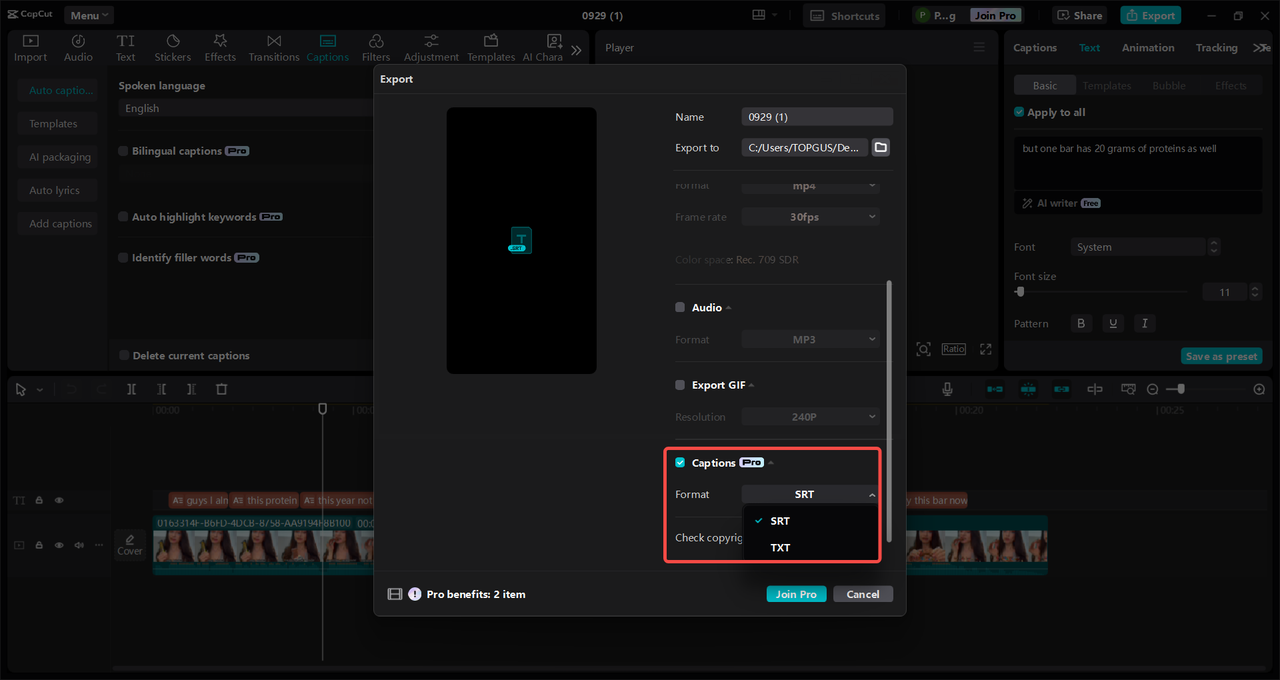The width and height of the screenshot is (1280, 680).
Task: Click the Ratio button in the player
Action: click(953, 349)
